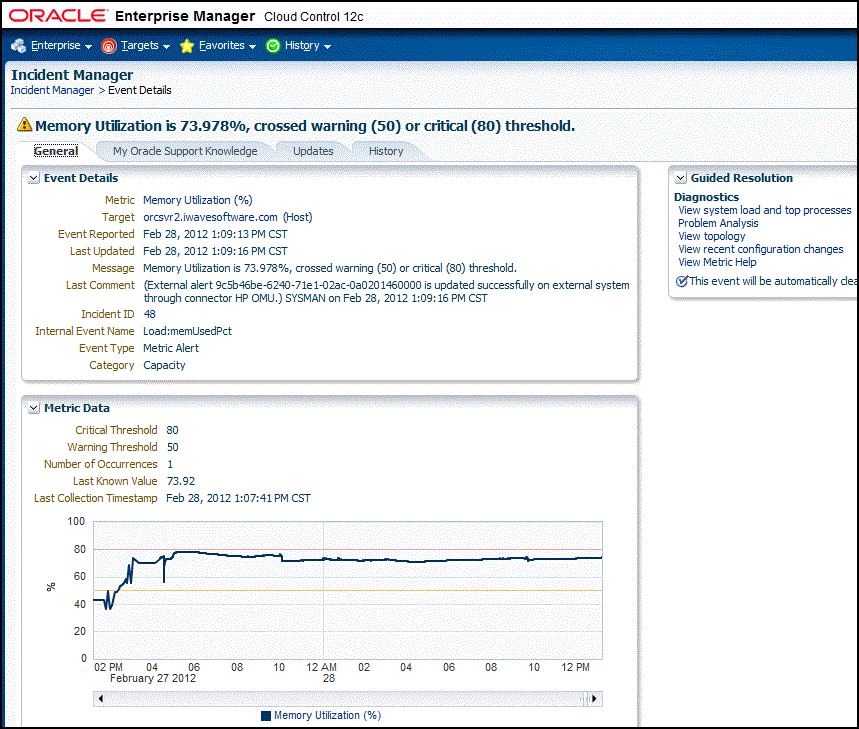
Task: Collapse the Event Details section
Action: (33, 177)
